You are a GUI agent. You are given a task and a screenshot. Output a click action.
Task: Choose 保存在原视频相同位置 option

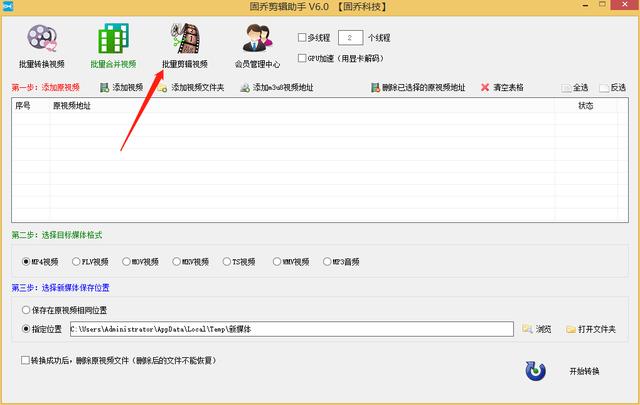coord(26,310)
